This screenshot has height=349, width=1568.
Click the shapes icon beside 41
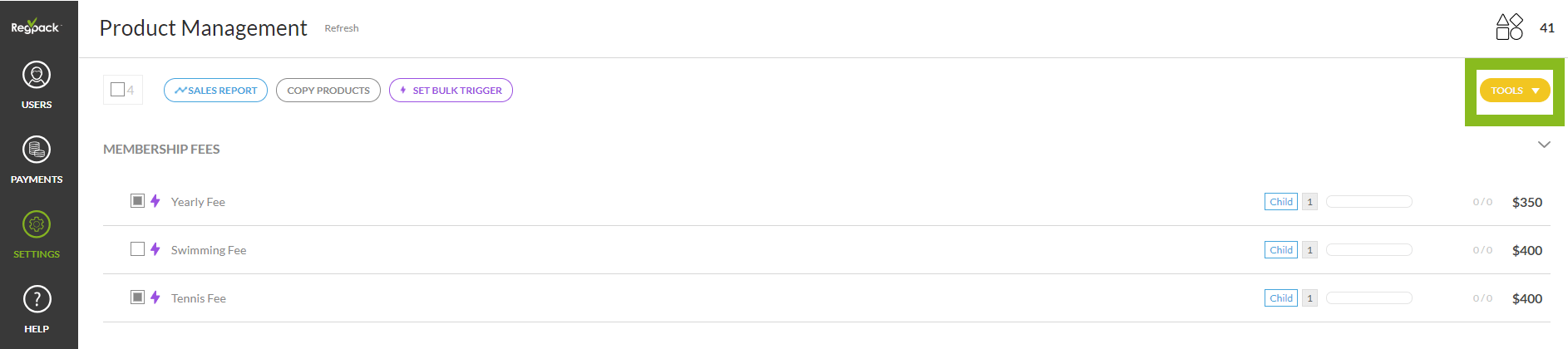[x=1509, y=27]
